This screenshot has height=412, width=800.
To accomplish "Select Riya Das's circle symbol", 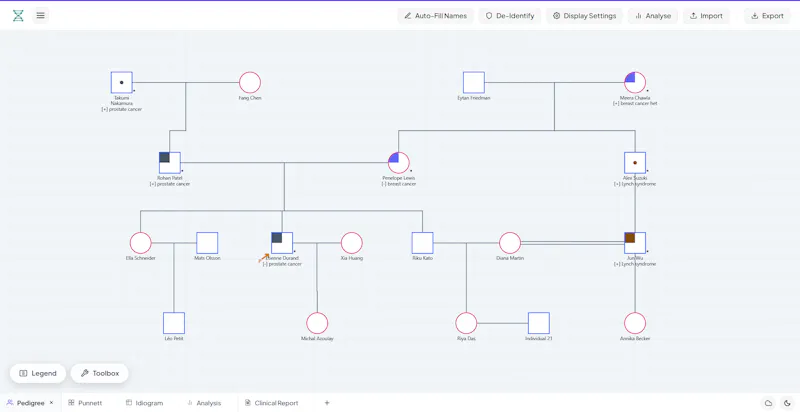I will (x=466, y=323).
